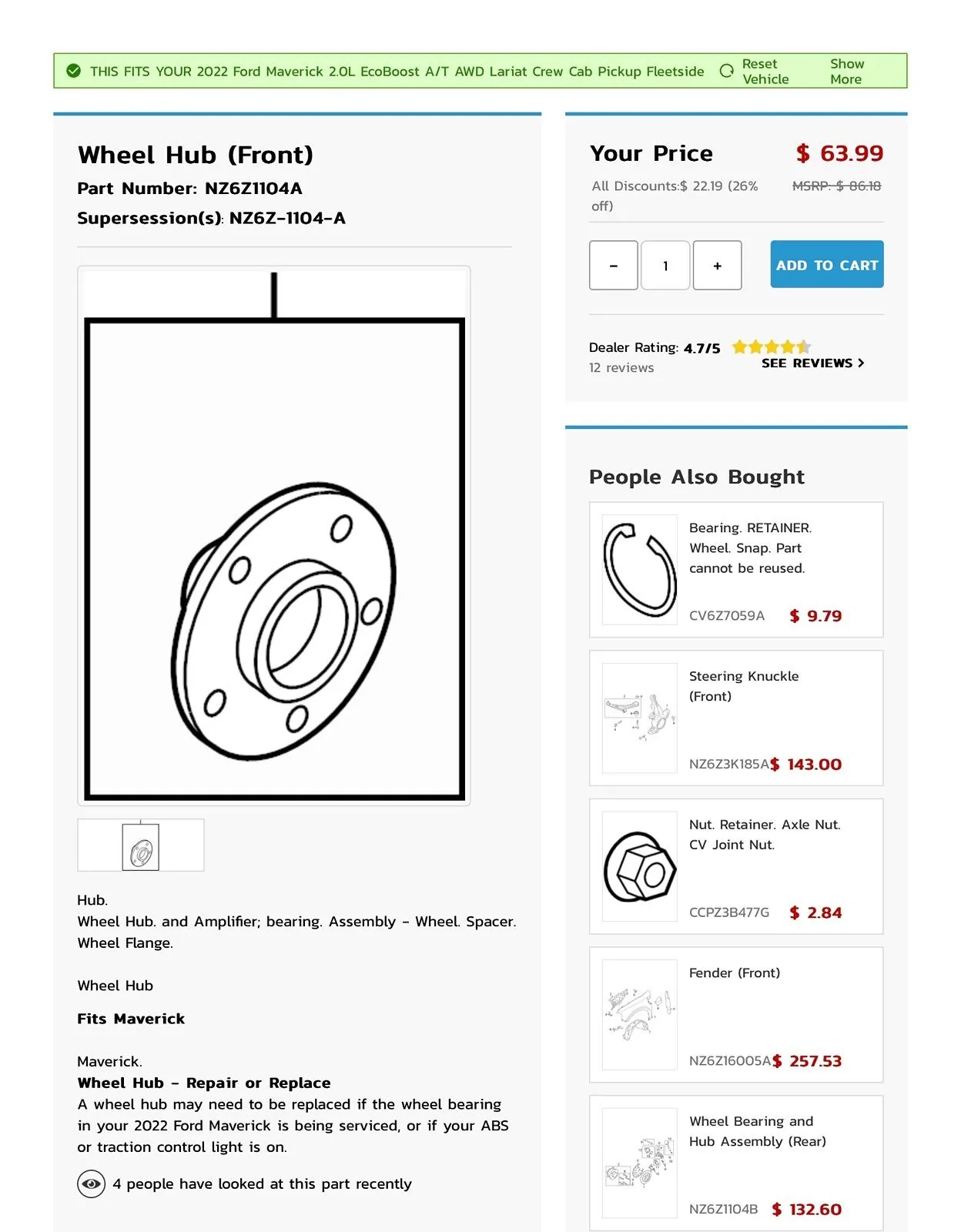Viewport: 961px width, 1232px height.
Task: Click the main wheel hub diagram image
Action: (274, 536)
